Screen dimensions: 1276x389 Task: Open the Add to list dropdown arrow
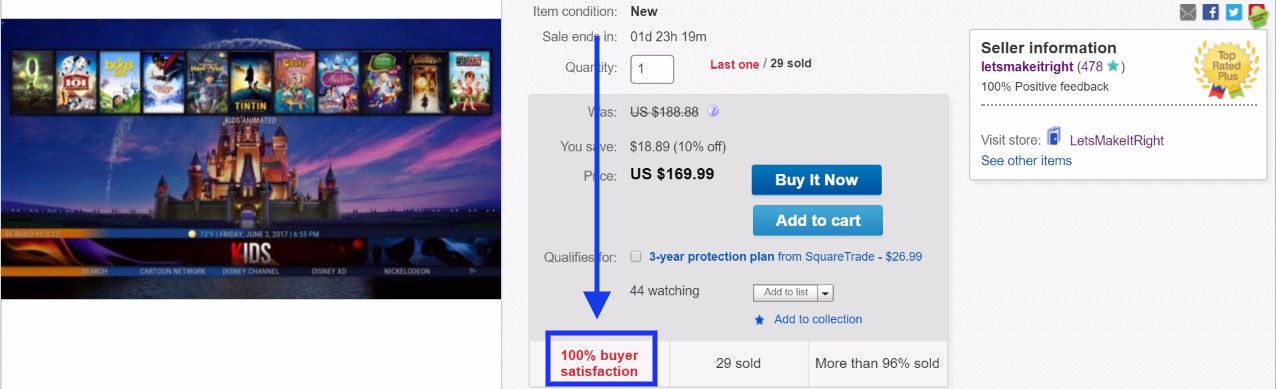click(x=825, y=292)
